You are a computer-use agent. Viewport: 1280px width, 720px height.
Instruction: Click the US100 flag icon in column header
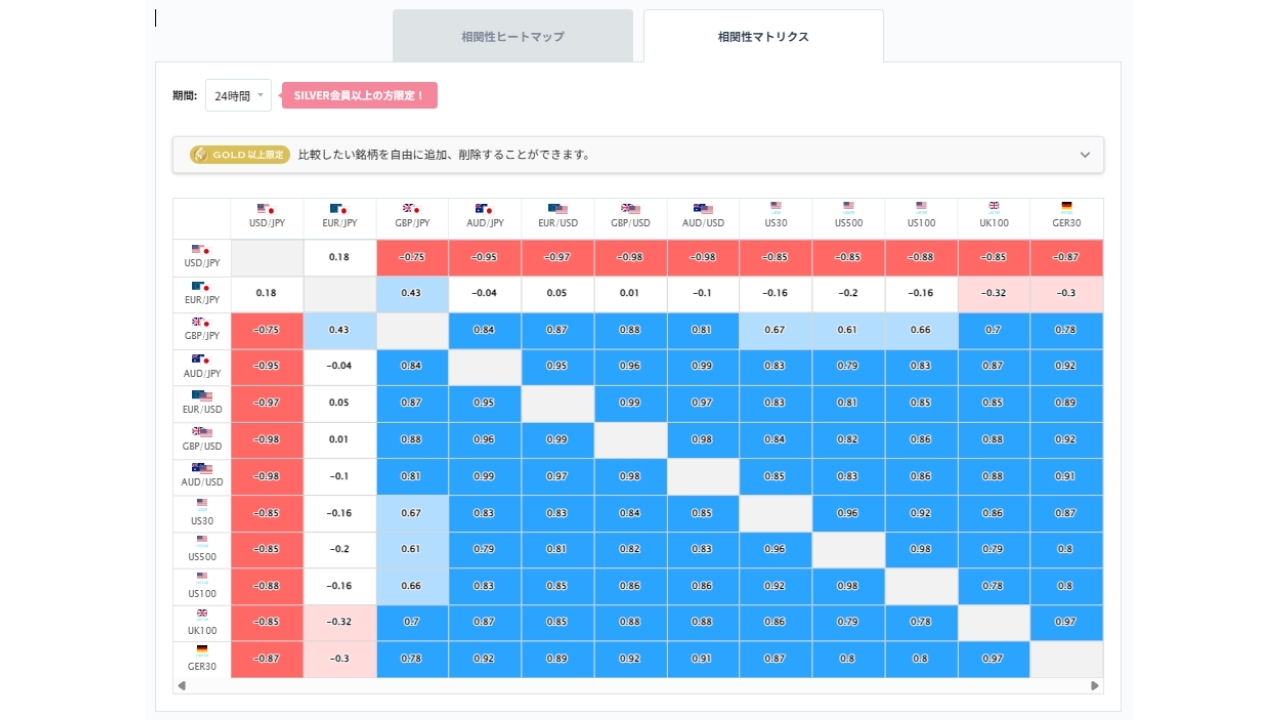click(921, 207)
